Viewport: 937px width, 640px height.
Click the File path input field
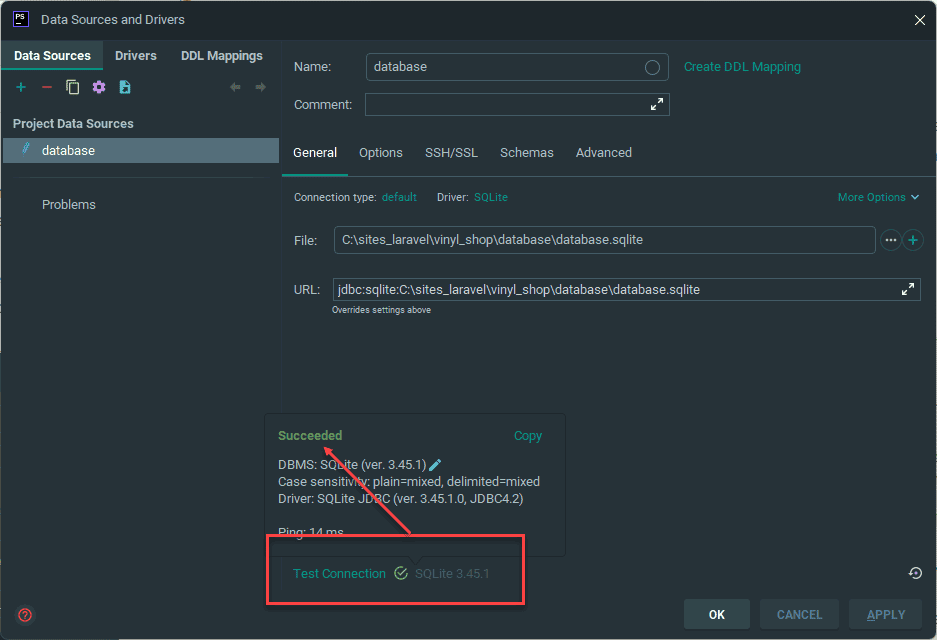click(x=605, y=240)
